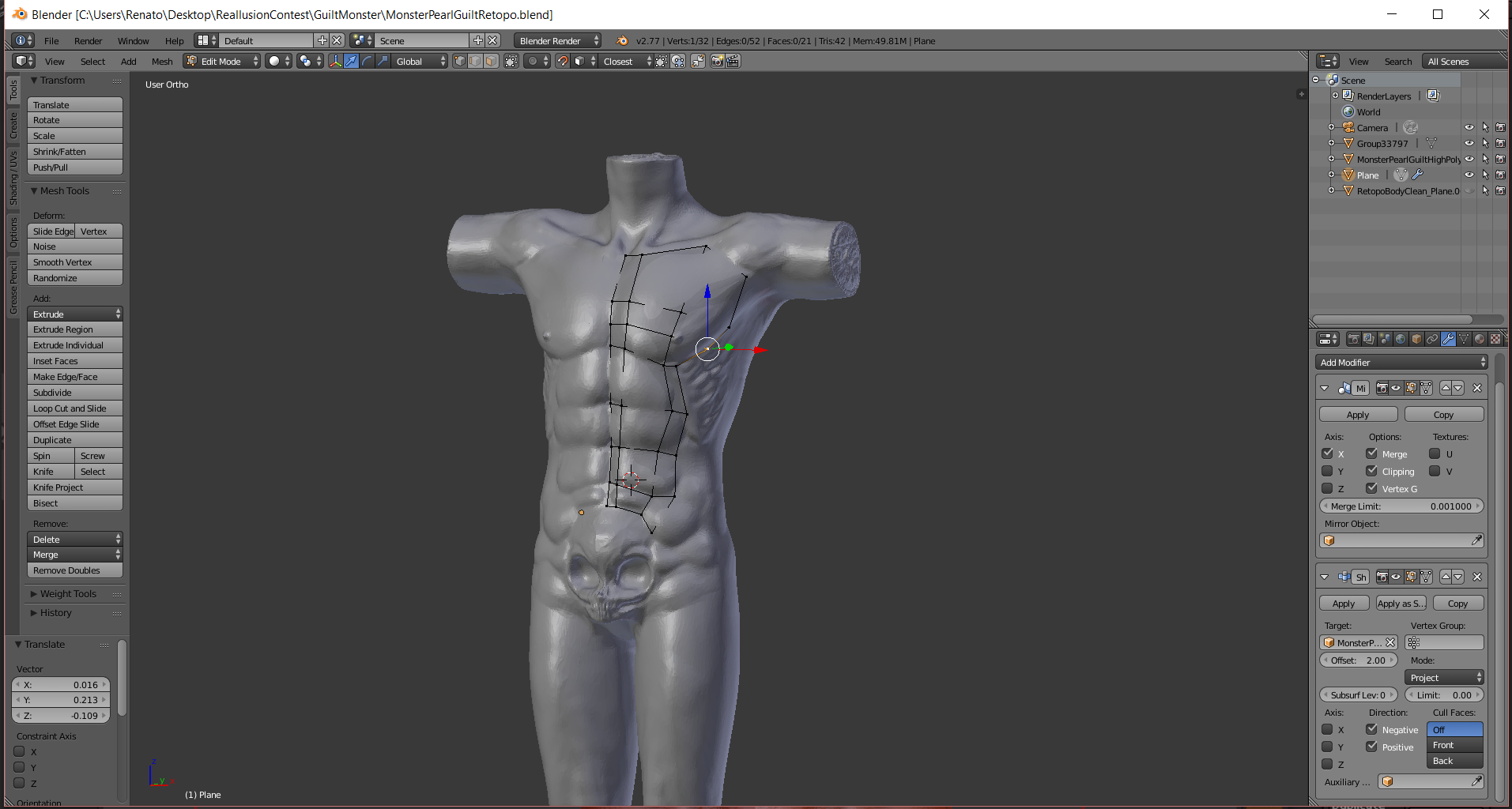Screen dimensions: 1512x809
Task: Open the File menu
Action: [x=51, y=40]
